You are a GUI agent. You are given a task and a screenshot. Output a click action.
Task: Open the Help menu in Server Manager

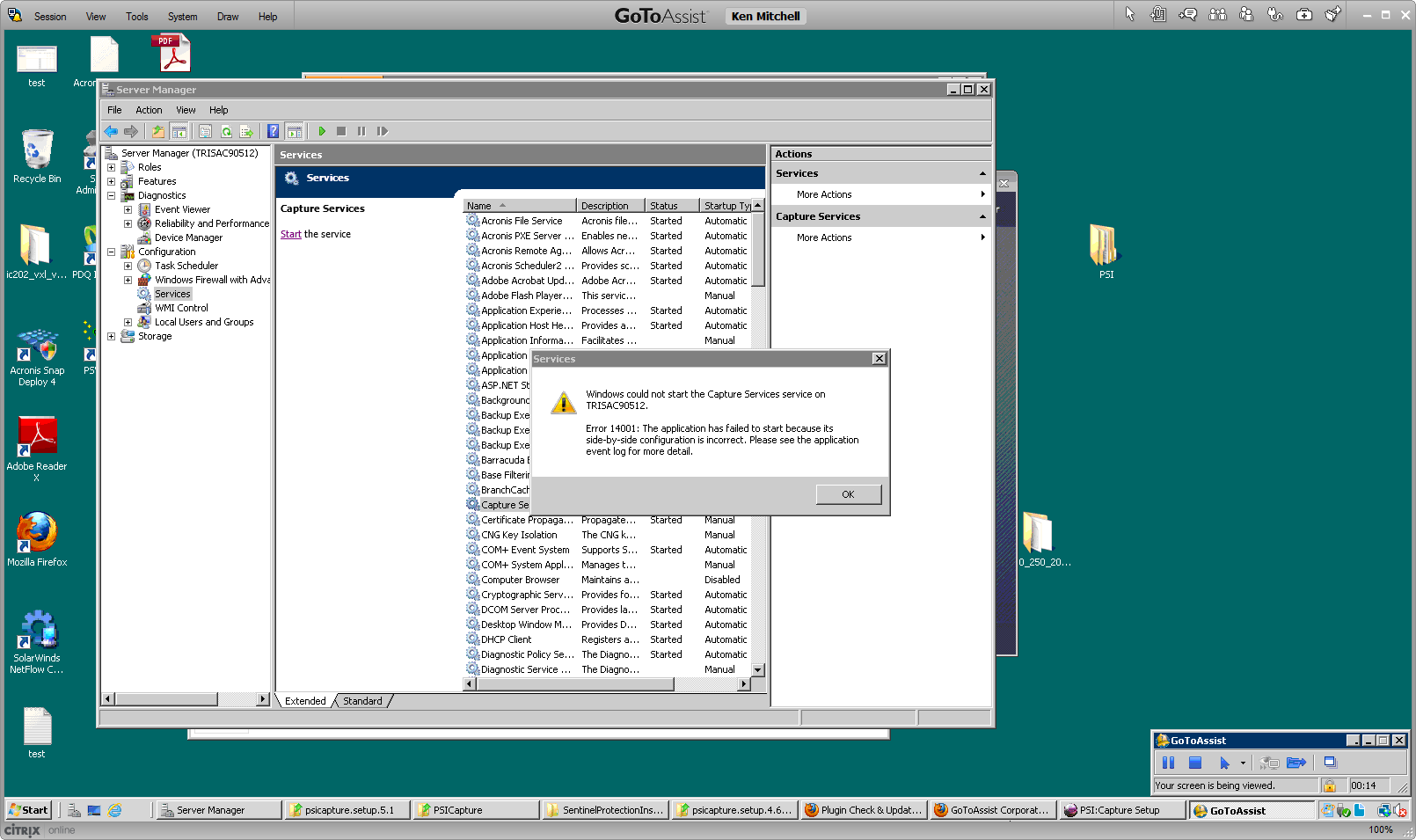[x=218, y=110]
